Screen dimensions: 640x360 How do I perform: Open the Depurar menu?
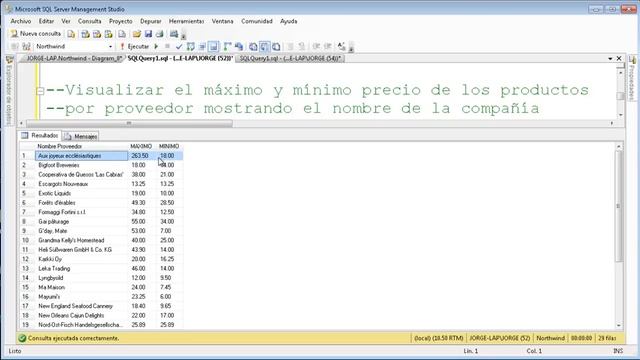(151, 21)
